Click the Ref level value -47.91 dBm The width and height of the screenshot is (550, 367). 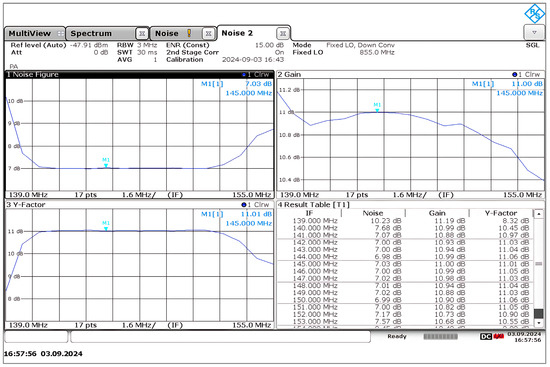point(89,45)
